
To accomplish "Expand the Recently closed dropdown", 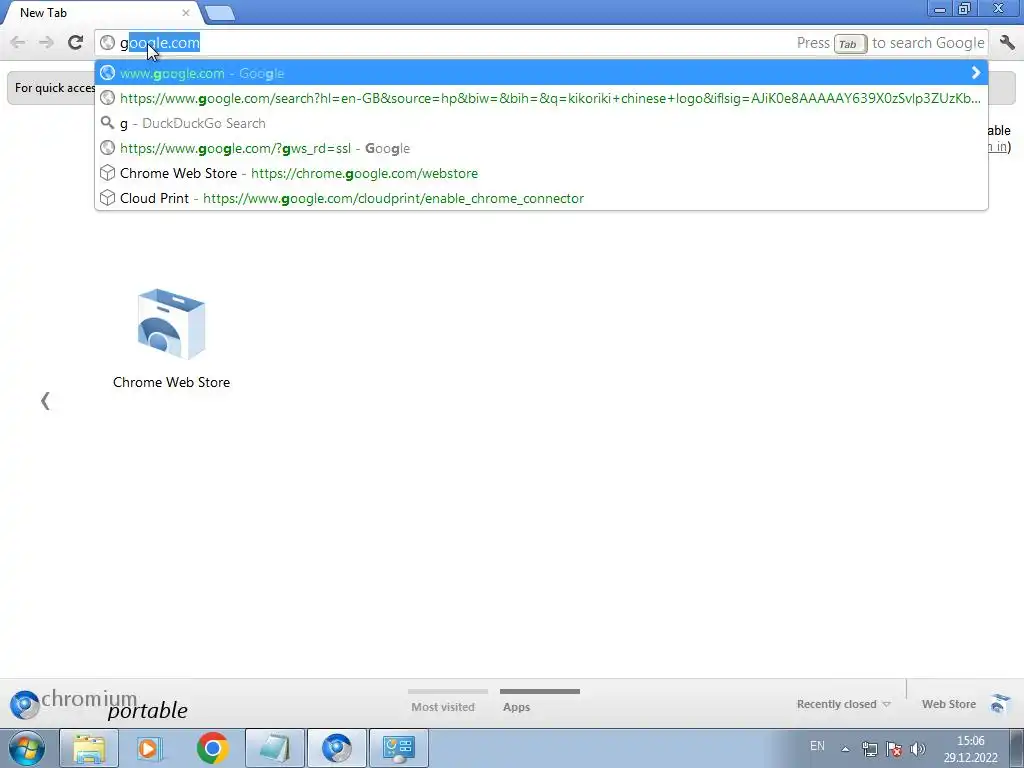I will click(843, 704).
